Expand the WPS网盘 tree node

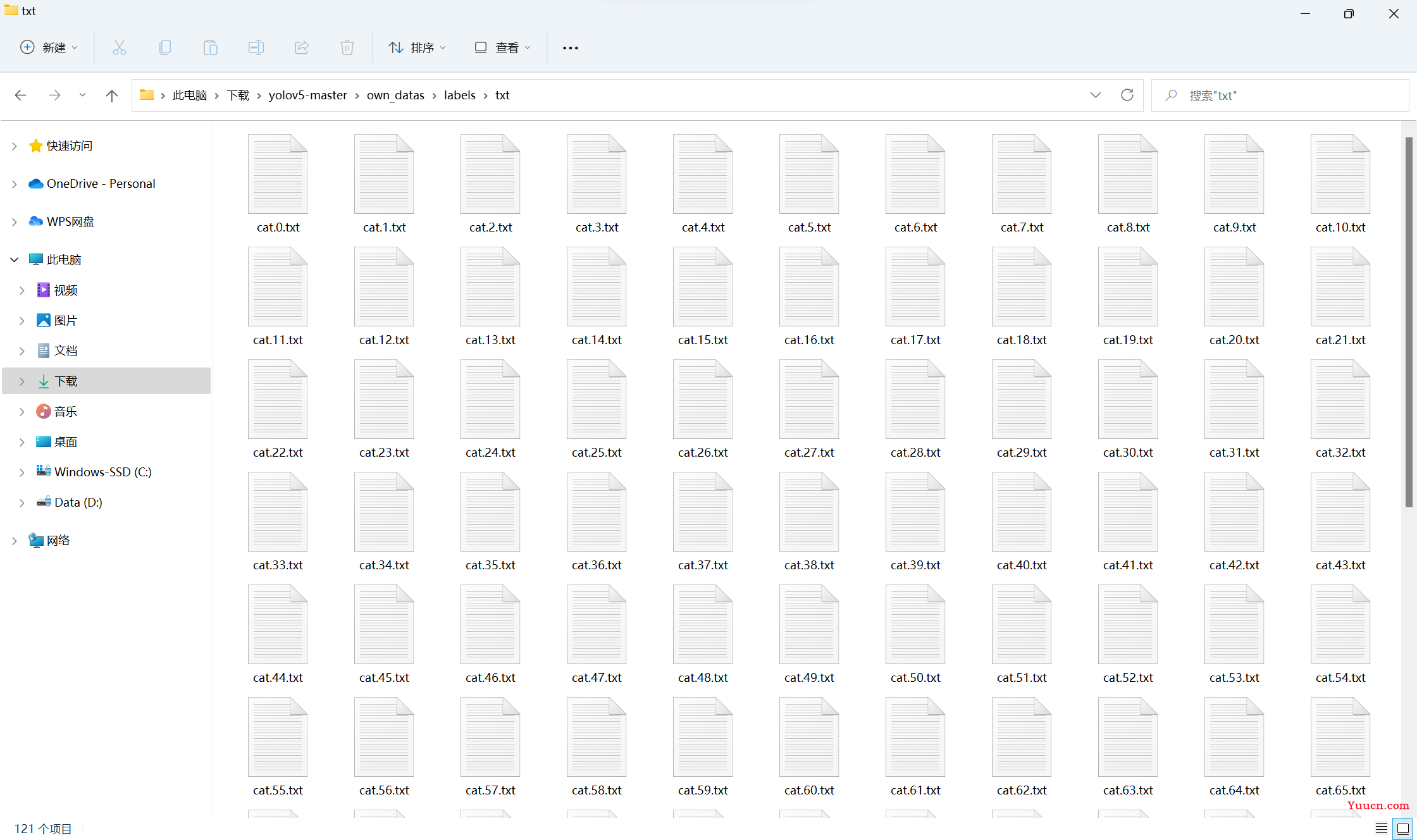pos(14,222)
